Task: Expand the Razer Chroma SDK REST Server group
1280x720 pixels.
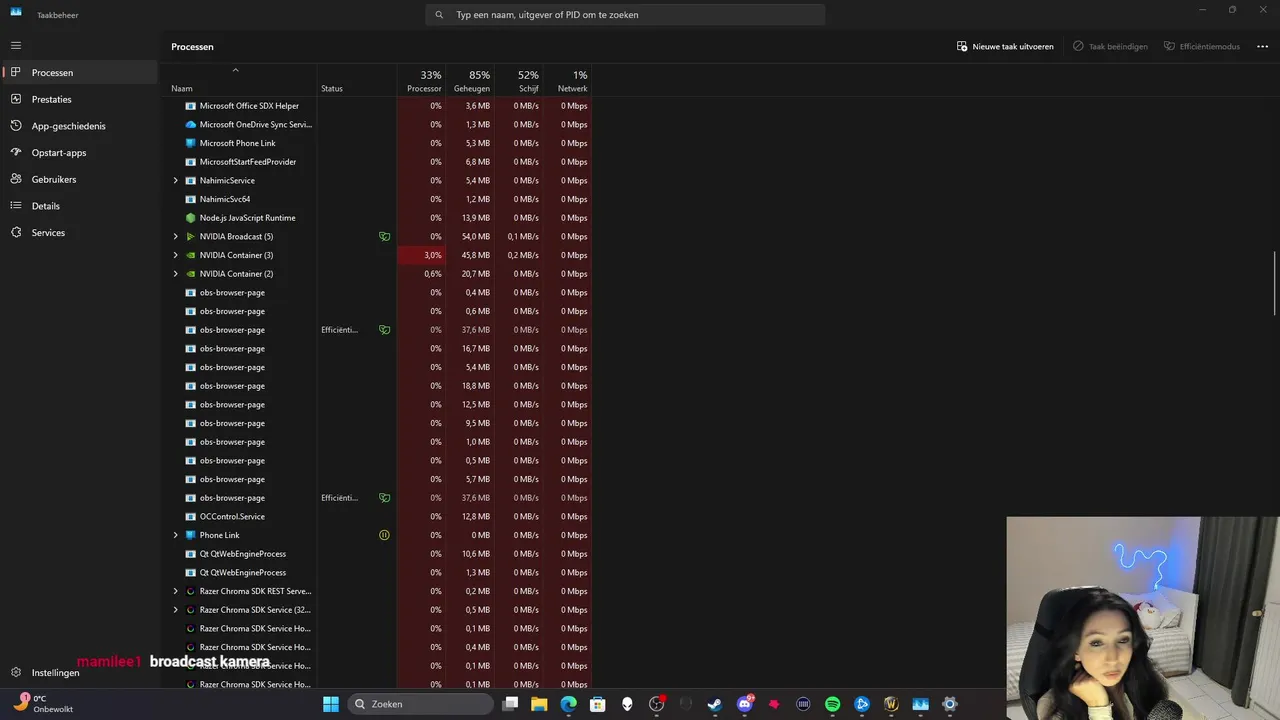Action: 176,591
